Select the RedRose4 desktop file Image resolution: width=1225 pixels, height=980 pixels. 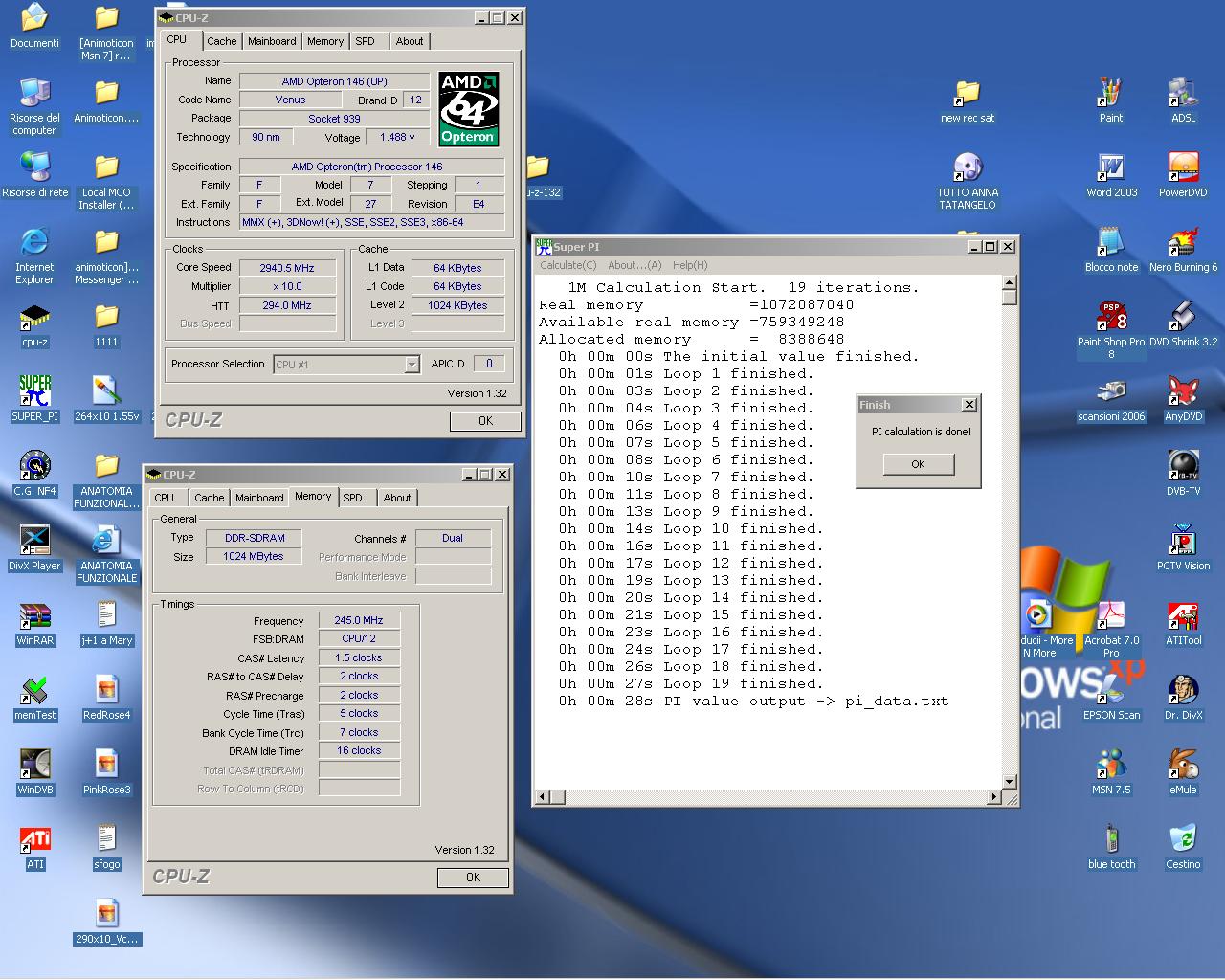(x=106, y=698)
